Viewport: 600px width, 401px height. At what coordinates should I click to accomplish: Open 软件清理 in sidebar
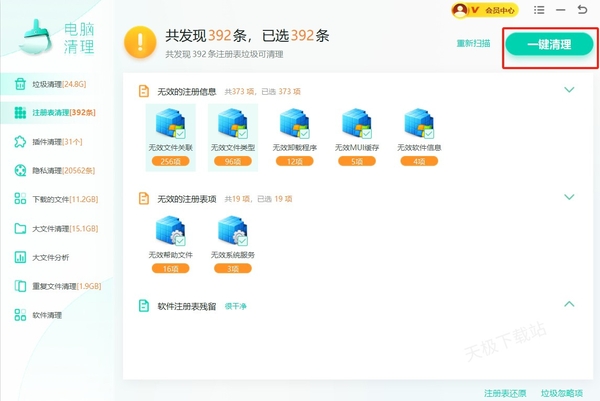click(57, 315)
